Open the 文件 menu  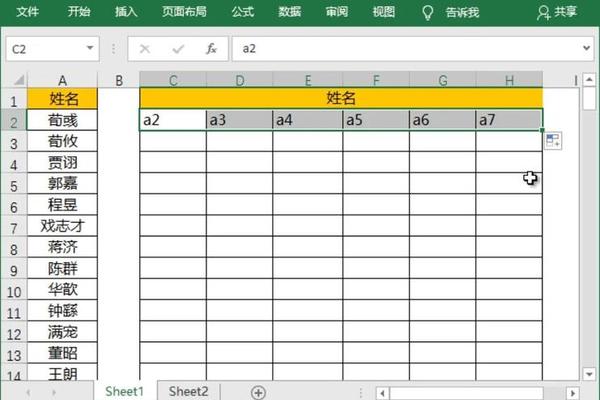(x=28, y=12)
